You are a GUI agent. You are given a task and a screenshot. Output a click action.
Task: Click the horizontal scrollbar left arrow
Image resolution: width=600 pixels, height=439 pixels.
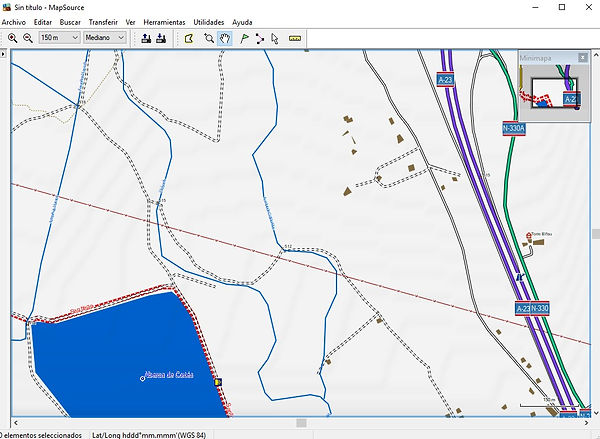point(16,423)
